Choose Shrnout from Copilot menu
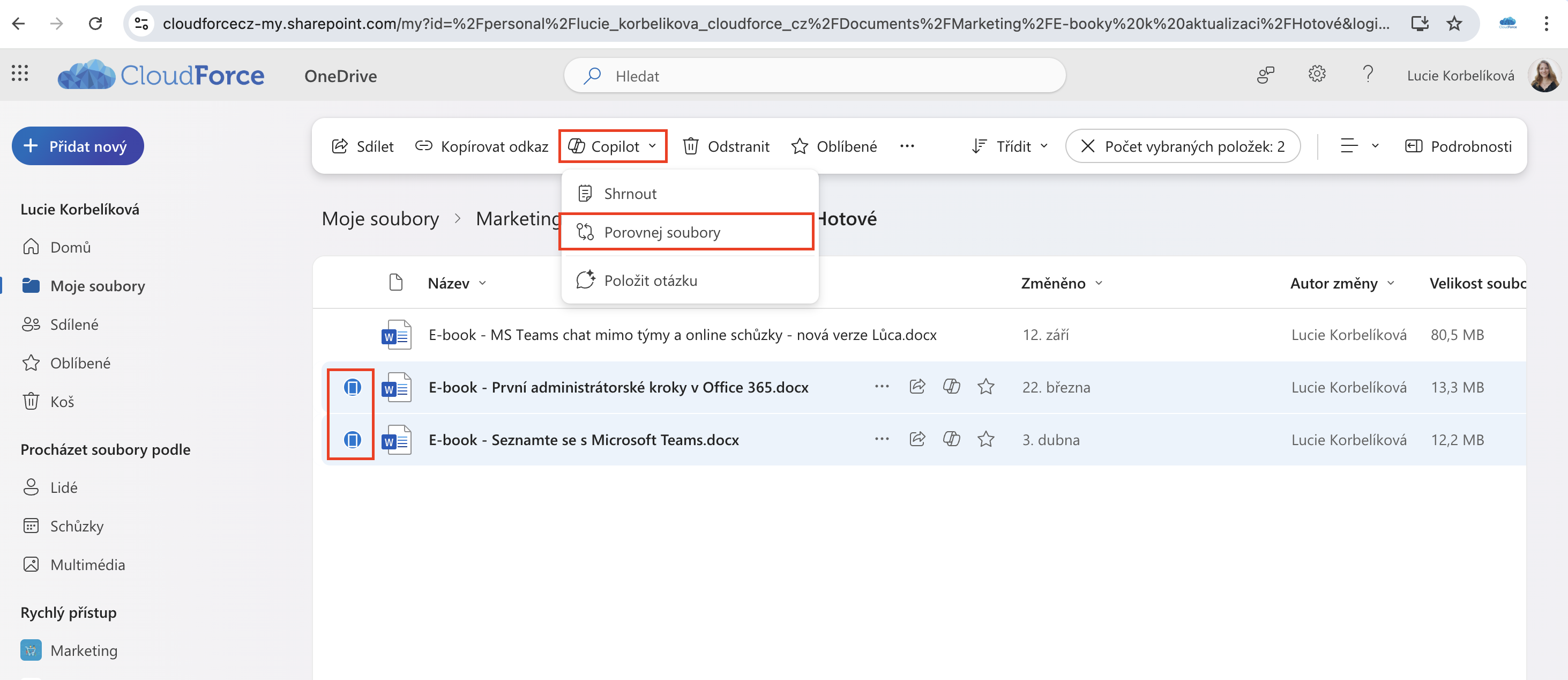Screen dimensions: 1568x680 click(x=689, y=194)
